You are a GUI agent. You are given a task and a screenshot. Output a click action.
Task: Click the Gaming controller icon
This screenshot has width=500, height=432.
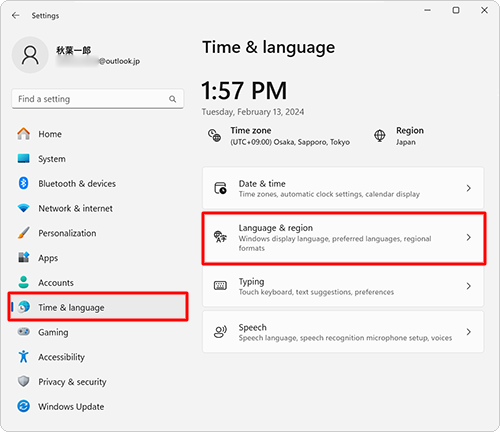(x=24, y=332)
